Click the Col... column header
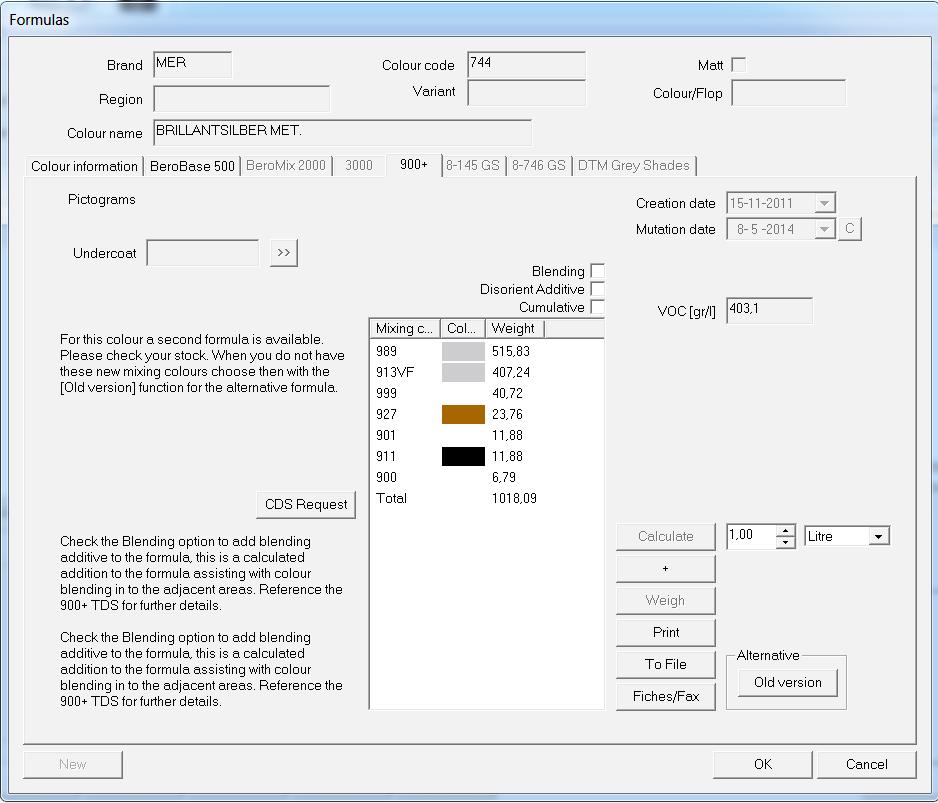 462,328
